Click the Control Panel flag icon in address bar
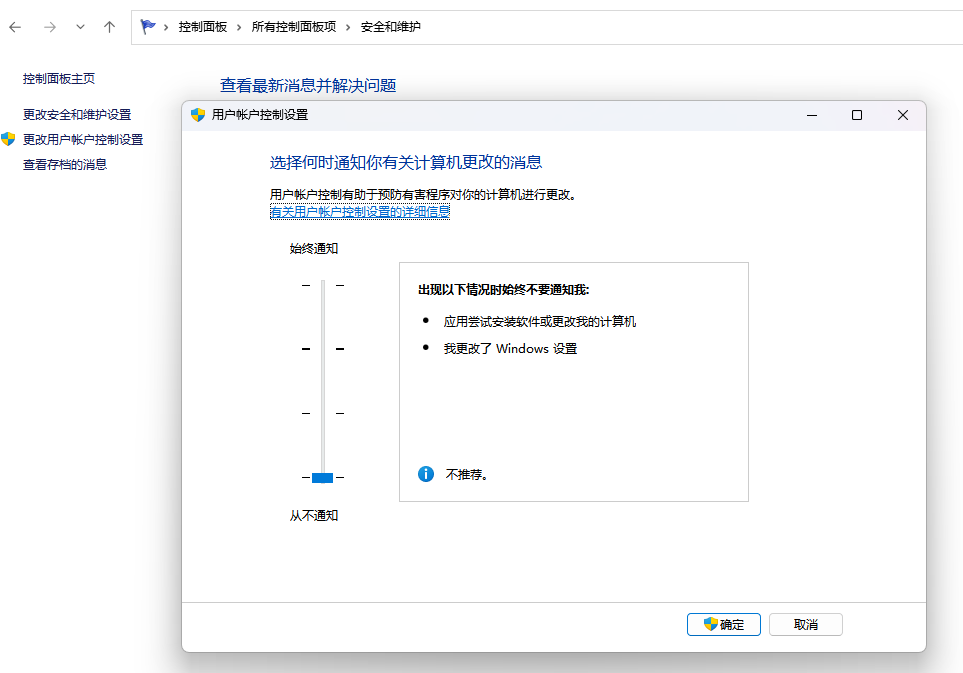Screen dimensions: 963x673 tap(148, 27)
